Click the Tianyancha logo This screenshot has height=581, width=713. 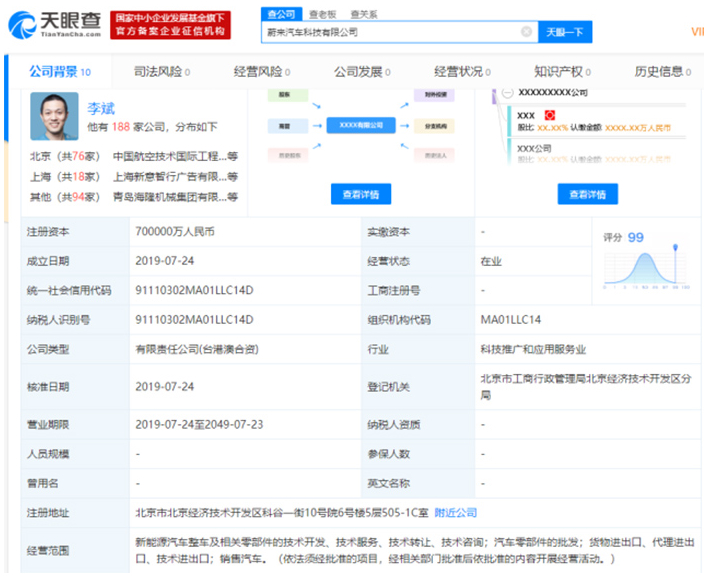pos(55,25)
